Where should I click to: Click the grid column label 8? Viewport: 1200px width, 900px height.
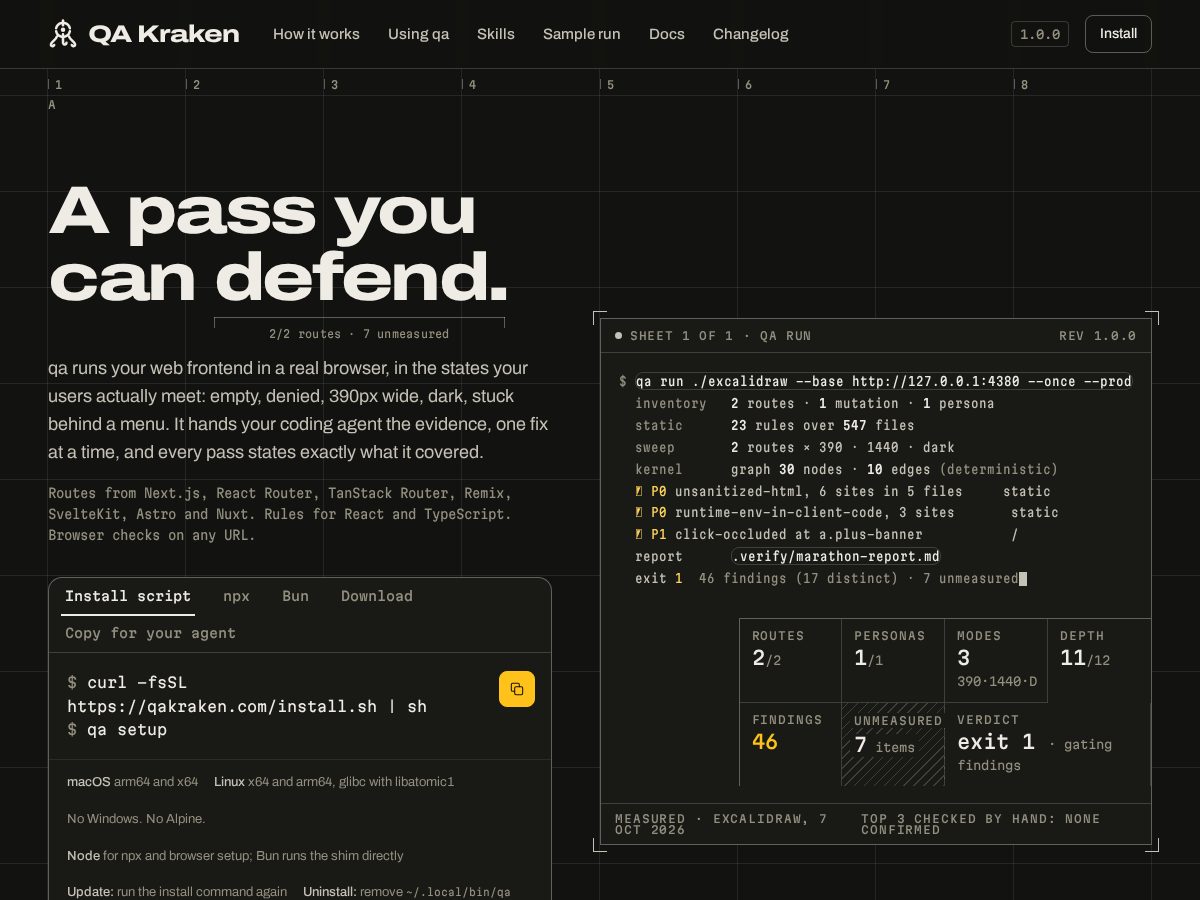point(1025,85)
